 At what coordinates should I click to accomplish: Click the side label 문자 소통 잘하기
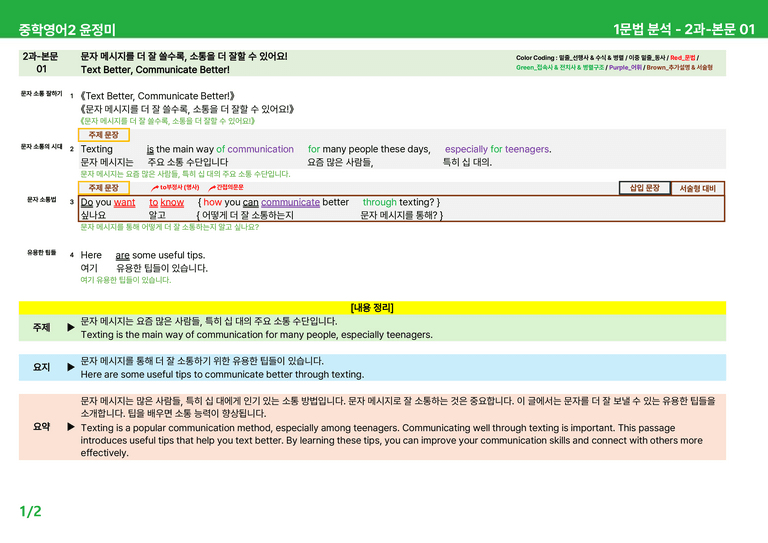42,94
